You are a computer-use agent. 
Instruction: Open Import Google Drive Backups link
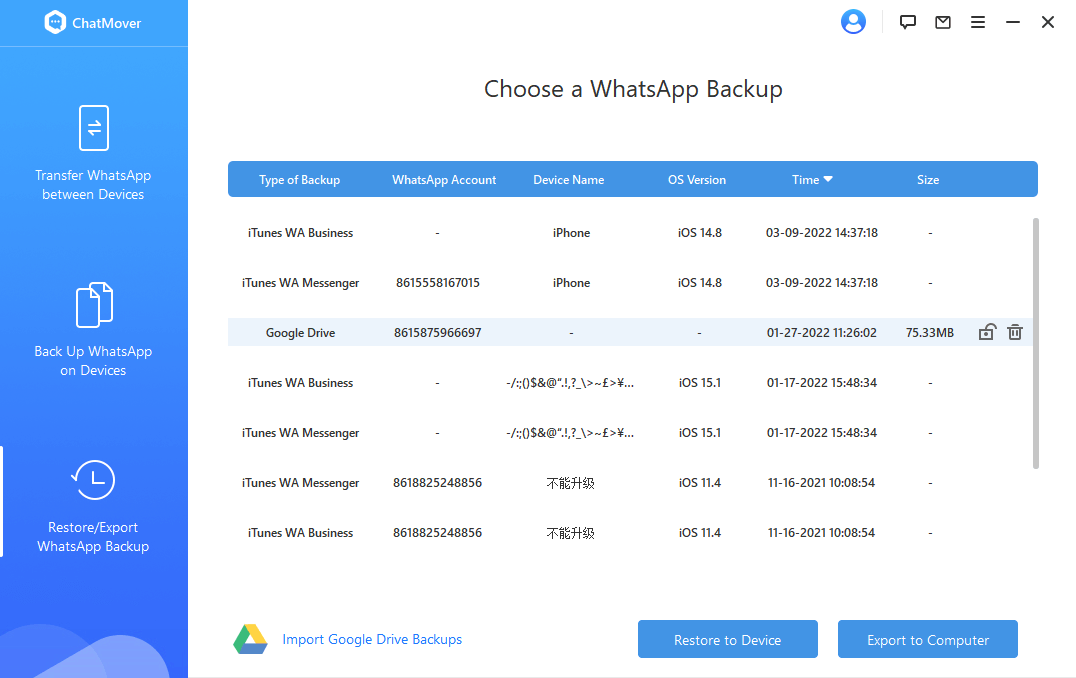(372, 640)
